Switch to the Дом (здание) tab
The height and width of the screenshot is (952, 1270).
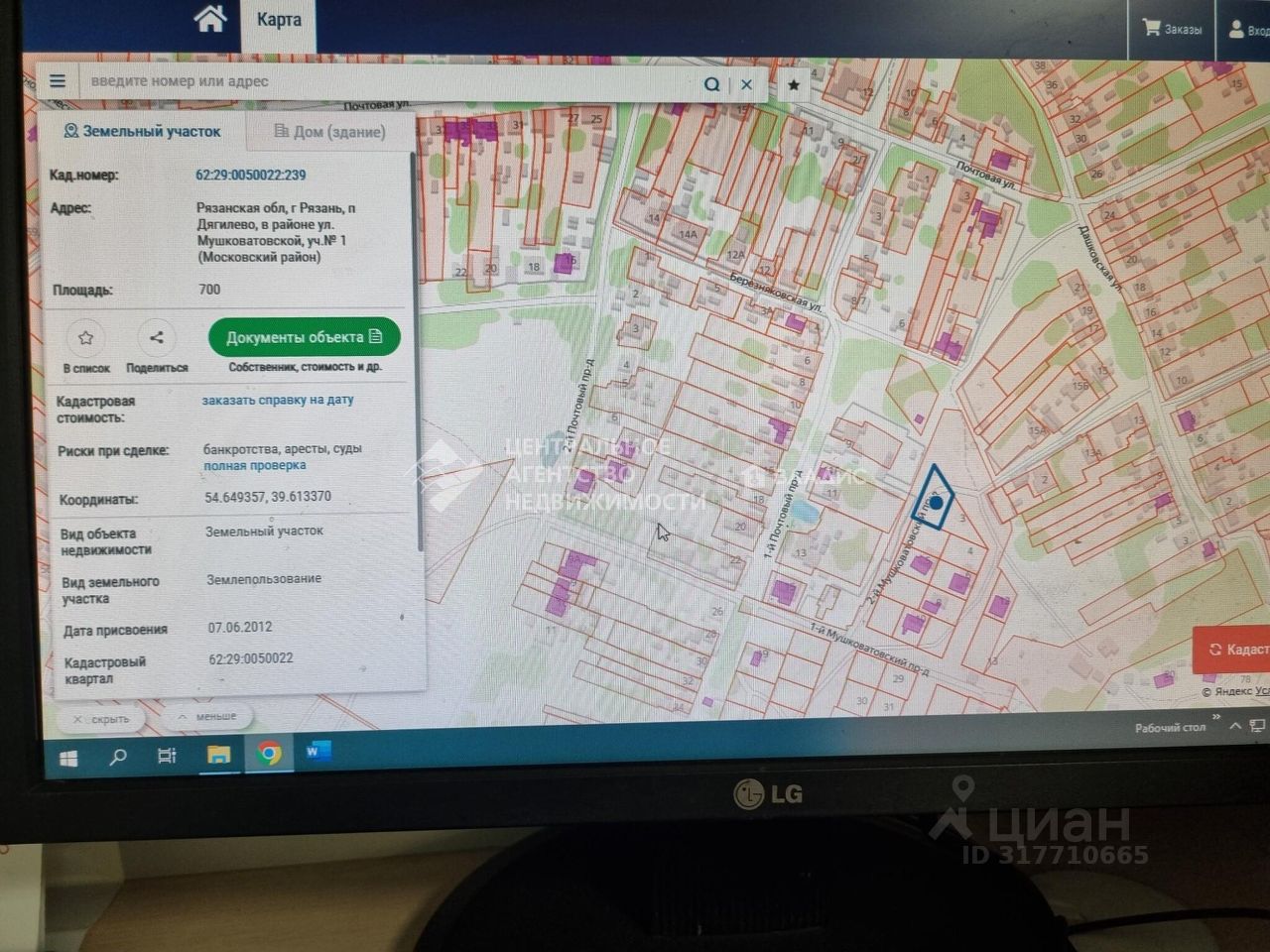pyautogui.click(x=328, y=131)
